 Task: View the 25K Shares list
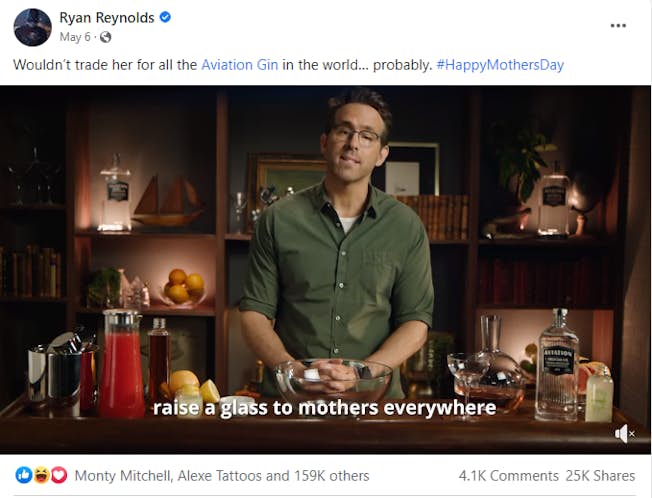(600, 476)
